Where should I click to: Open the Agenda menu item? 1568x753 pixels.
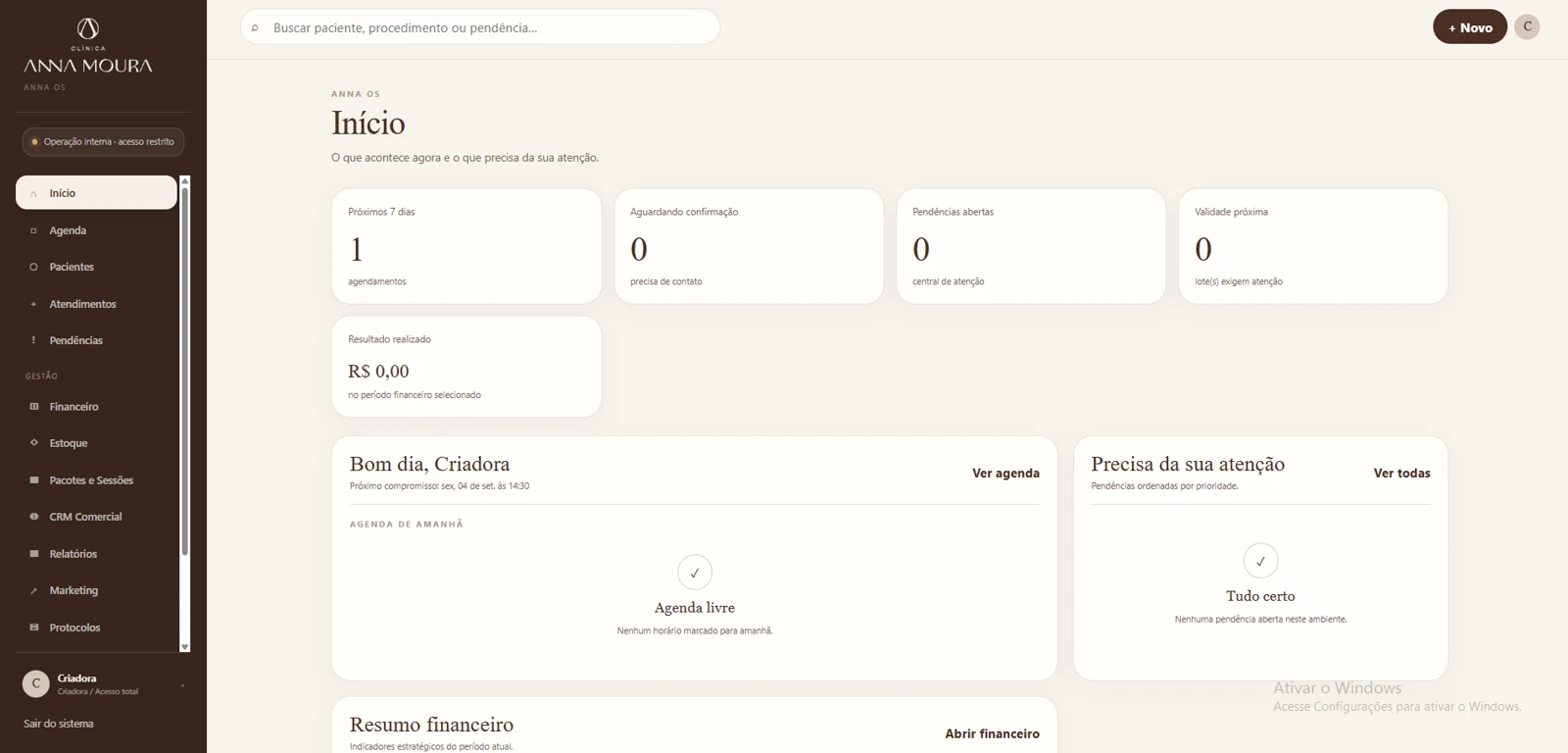point(96,230)
